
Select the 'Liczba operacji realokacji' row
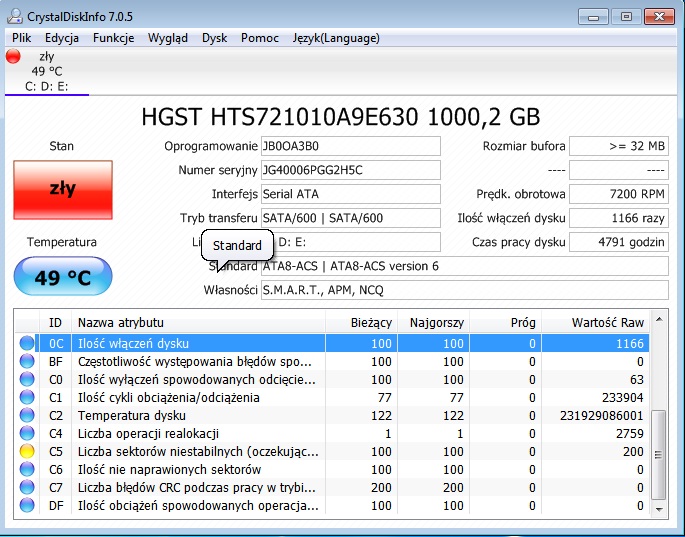pos(332,433)
